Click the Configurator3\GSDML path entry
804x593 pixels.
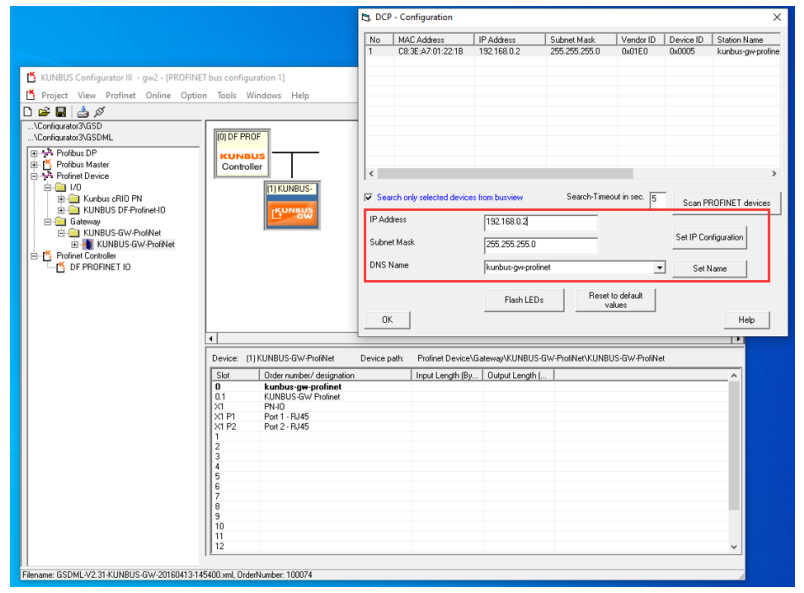[70, 137]
